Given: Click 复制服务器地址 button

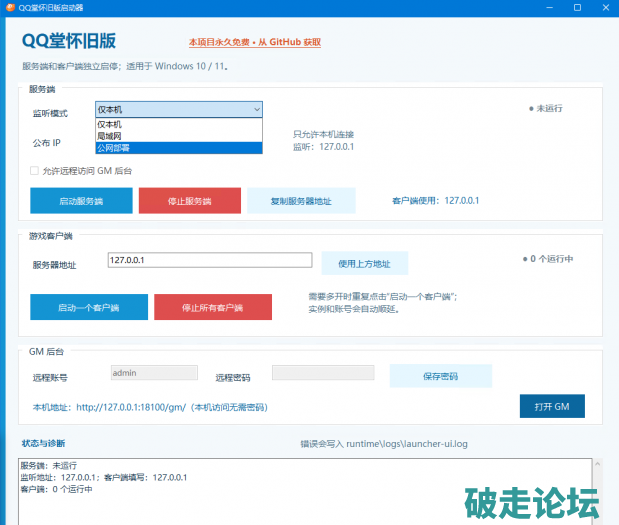Looking at the screenshot, I should [x=301, y=201].
